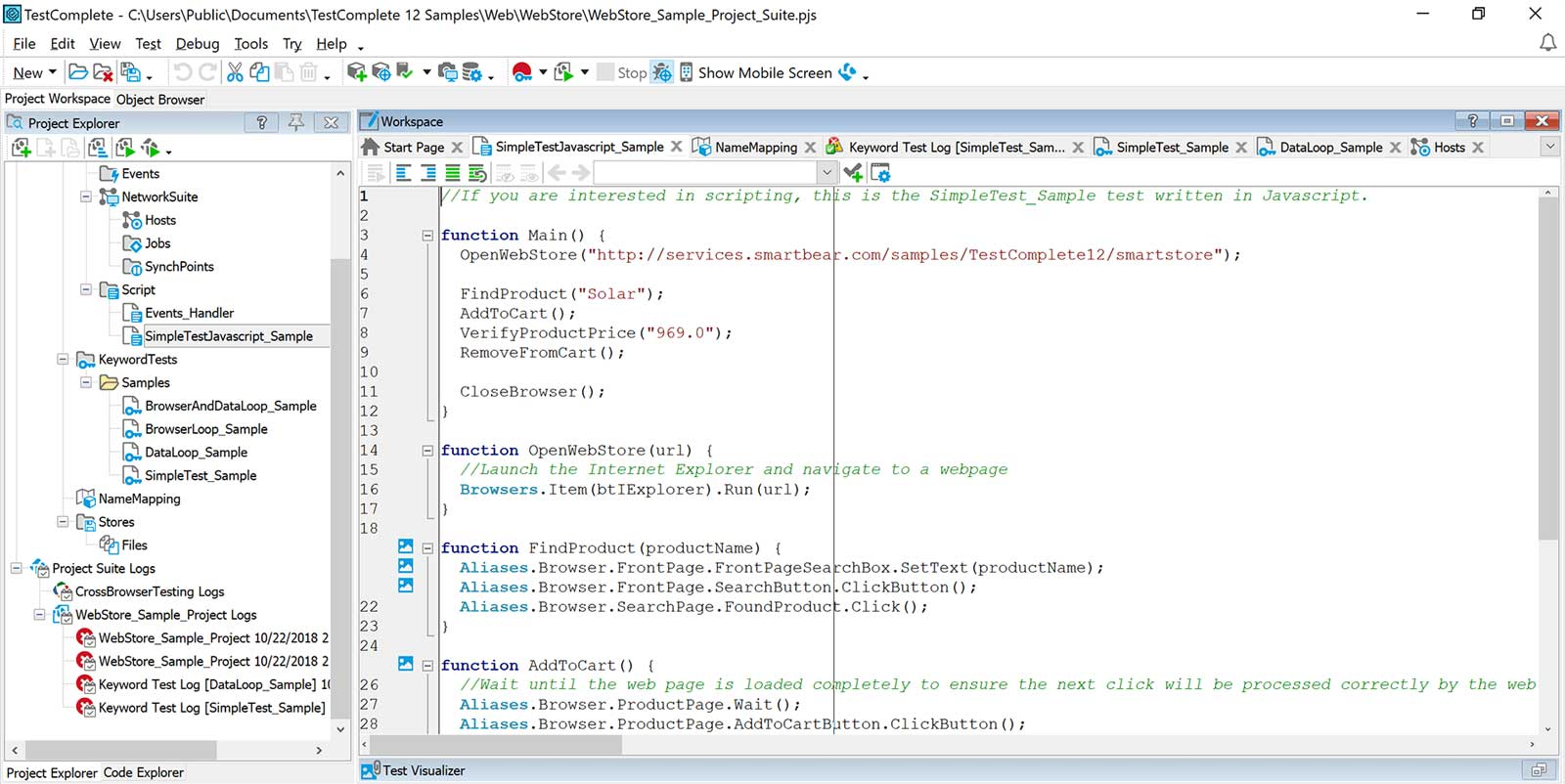The image size is (1565, 784).
Task: Collapse the Stores tree node
Action: 63,522
